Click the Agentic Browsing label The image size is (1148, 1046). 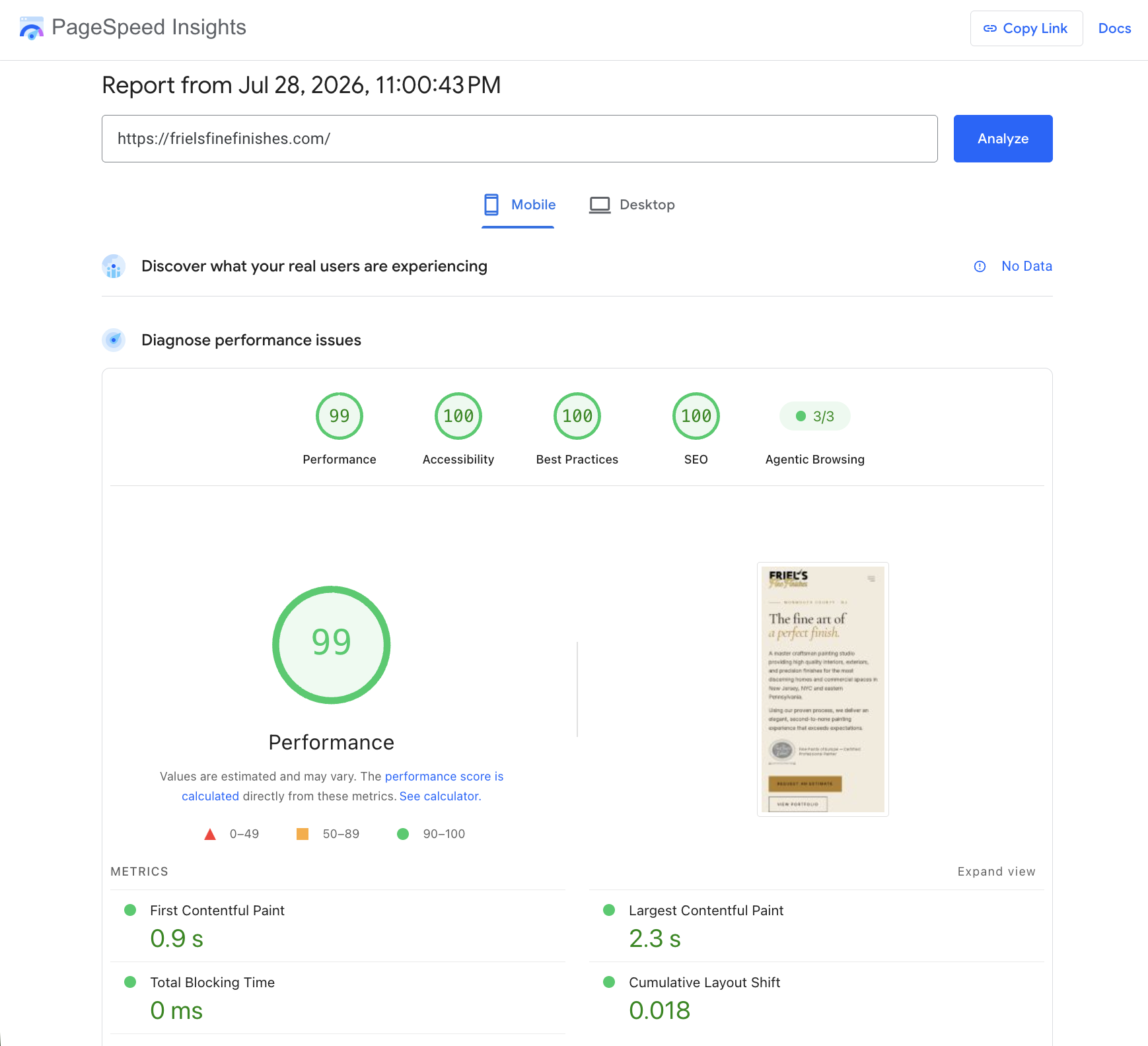(815, 460)
